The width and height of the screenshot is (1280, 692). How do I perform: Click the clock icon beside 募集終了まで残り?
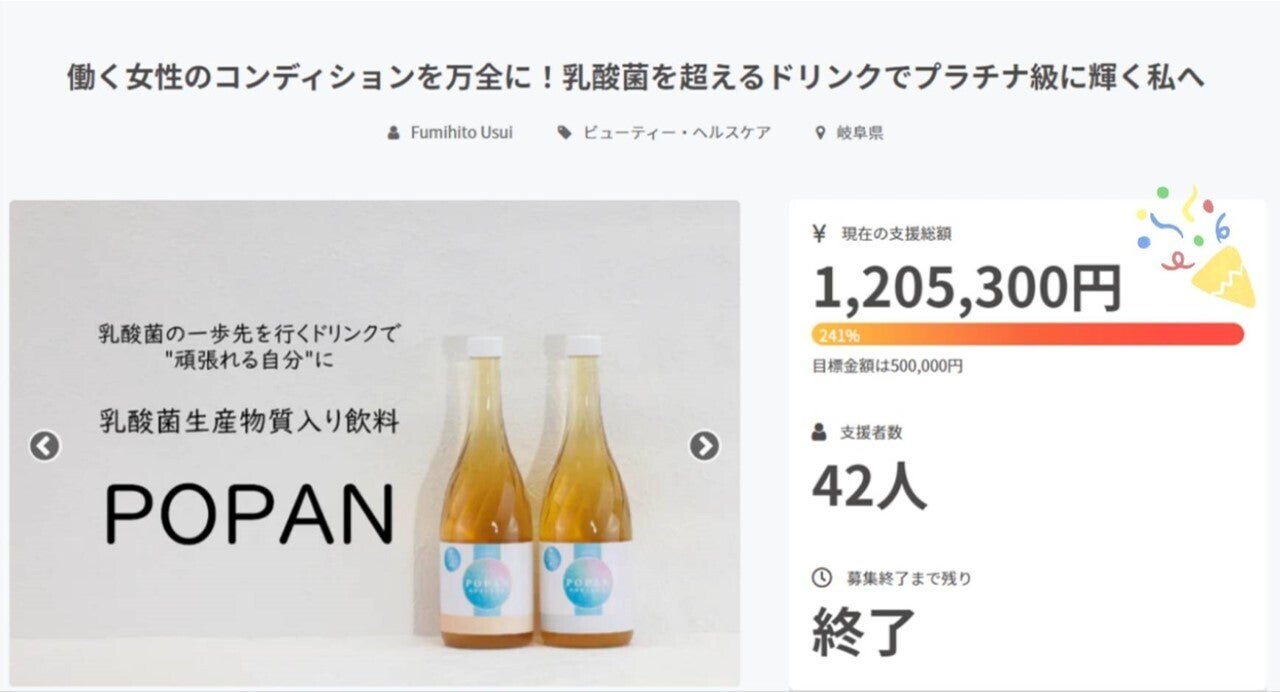[x=820, y=578]
